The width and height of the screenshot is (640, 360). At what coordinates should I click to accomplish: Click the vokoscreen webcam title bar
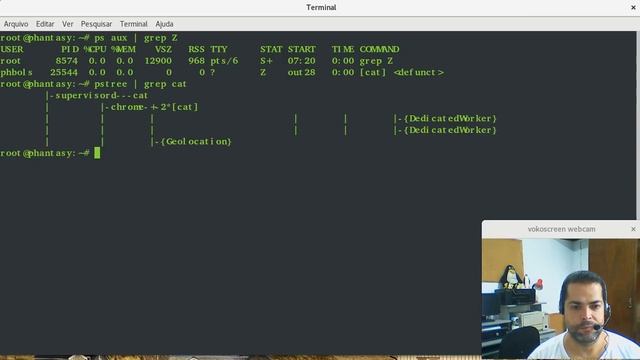561,229
